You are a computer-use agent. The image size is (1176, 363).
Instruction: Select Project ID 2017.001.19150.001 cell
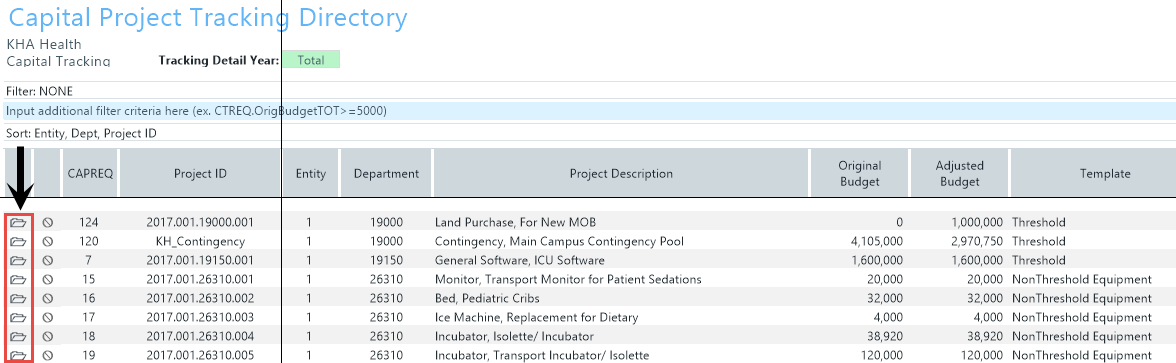200,260
